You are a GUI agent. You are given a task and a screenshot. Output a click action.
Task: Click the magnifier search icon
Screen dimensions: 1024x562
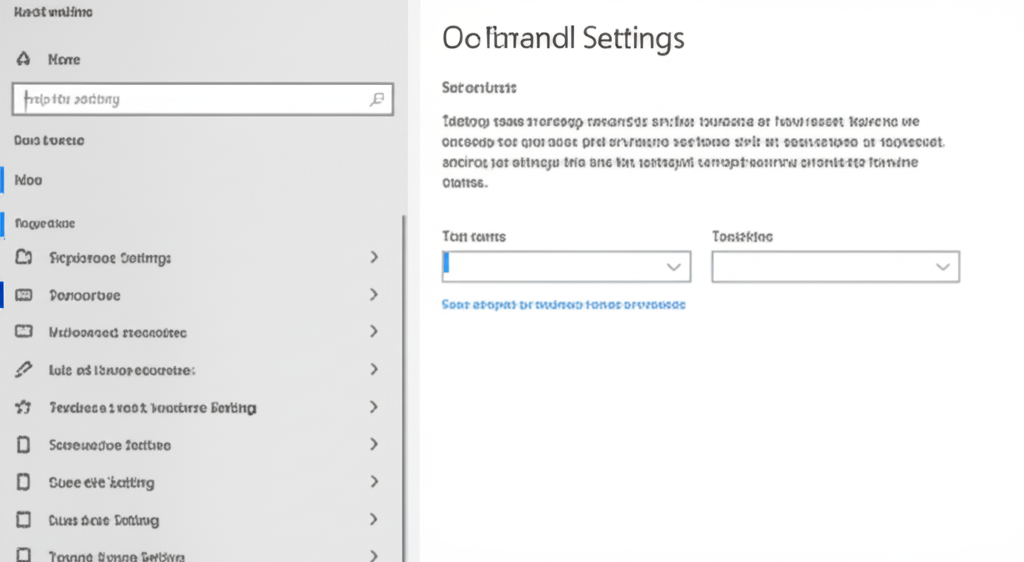[377, 99]
